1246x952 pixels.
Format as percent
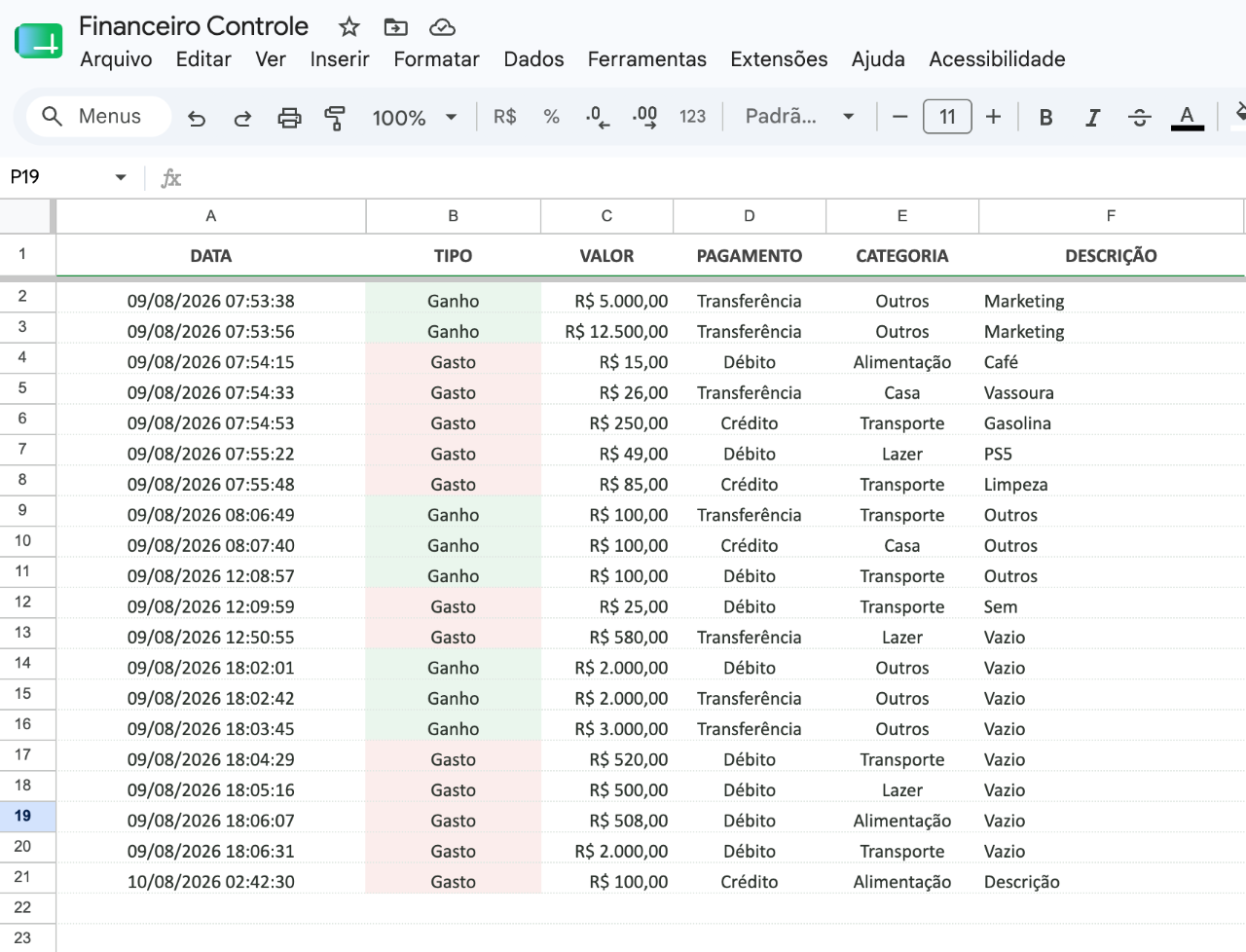(551, 117)
